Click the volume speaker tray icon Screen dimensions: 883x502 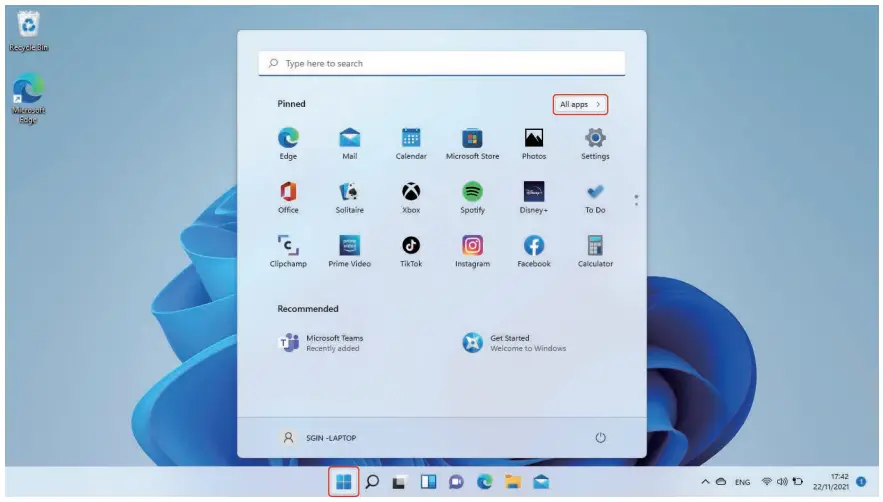pos(782,482)
